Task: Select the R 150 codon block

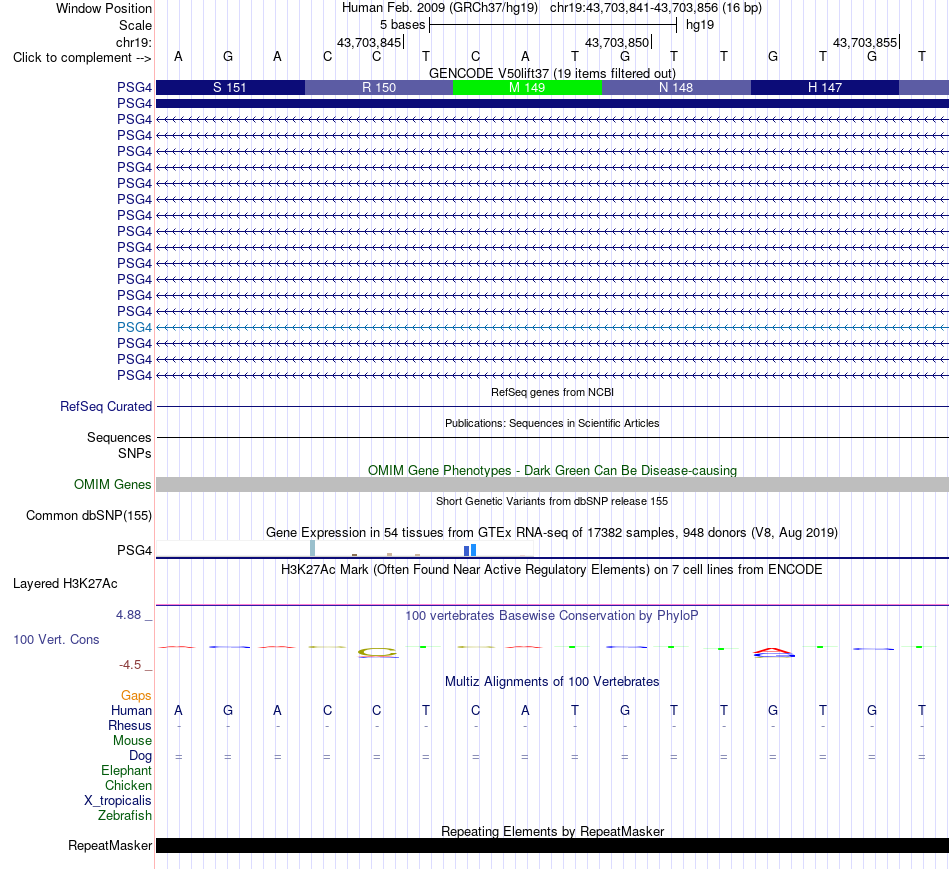Action: [379, 87]
